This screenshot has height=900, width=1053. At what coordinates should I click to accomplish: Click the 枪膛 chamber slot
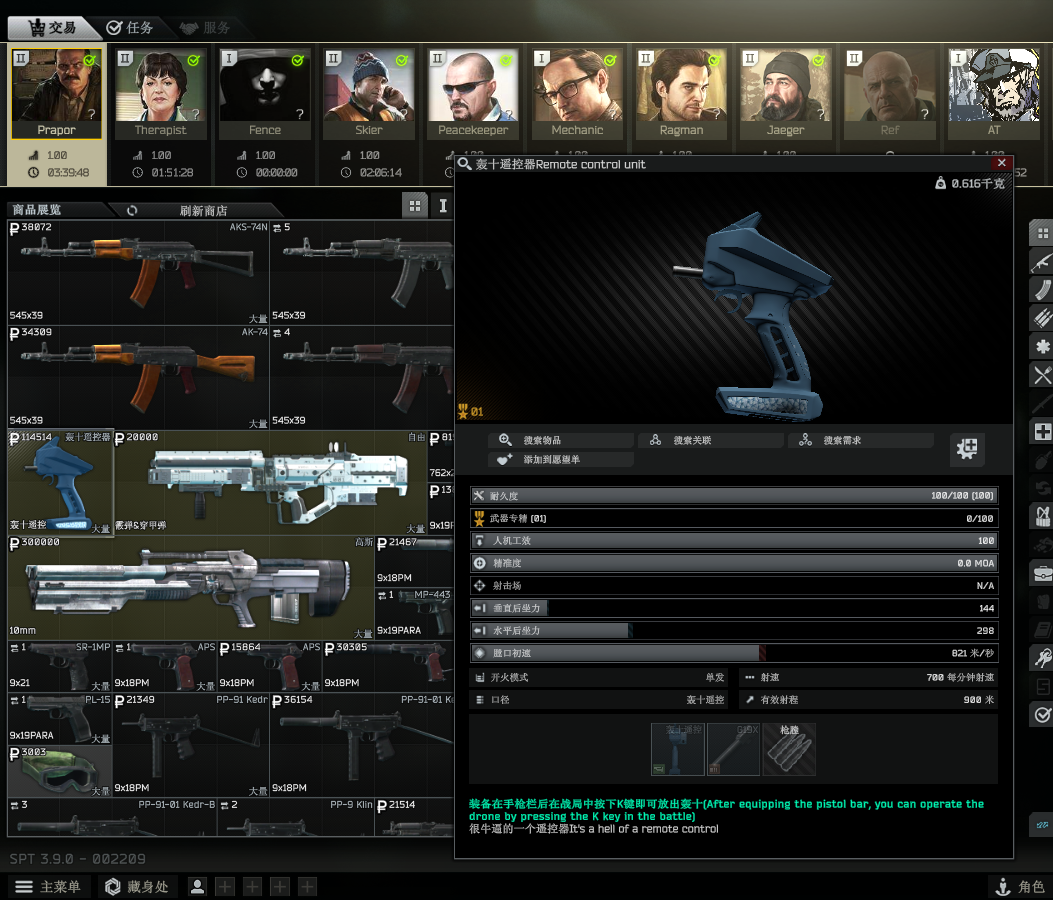(789, 750)
